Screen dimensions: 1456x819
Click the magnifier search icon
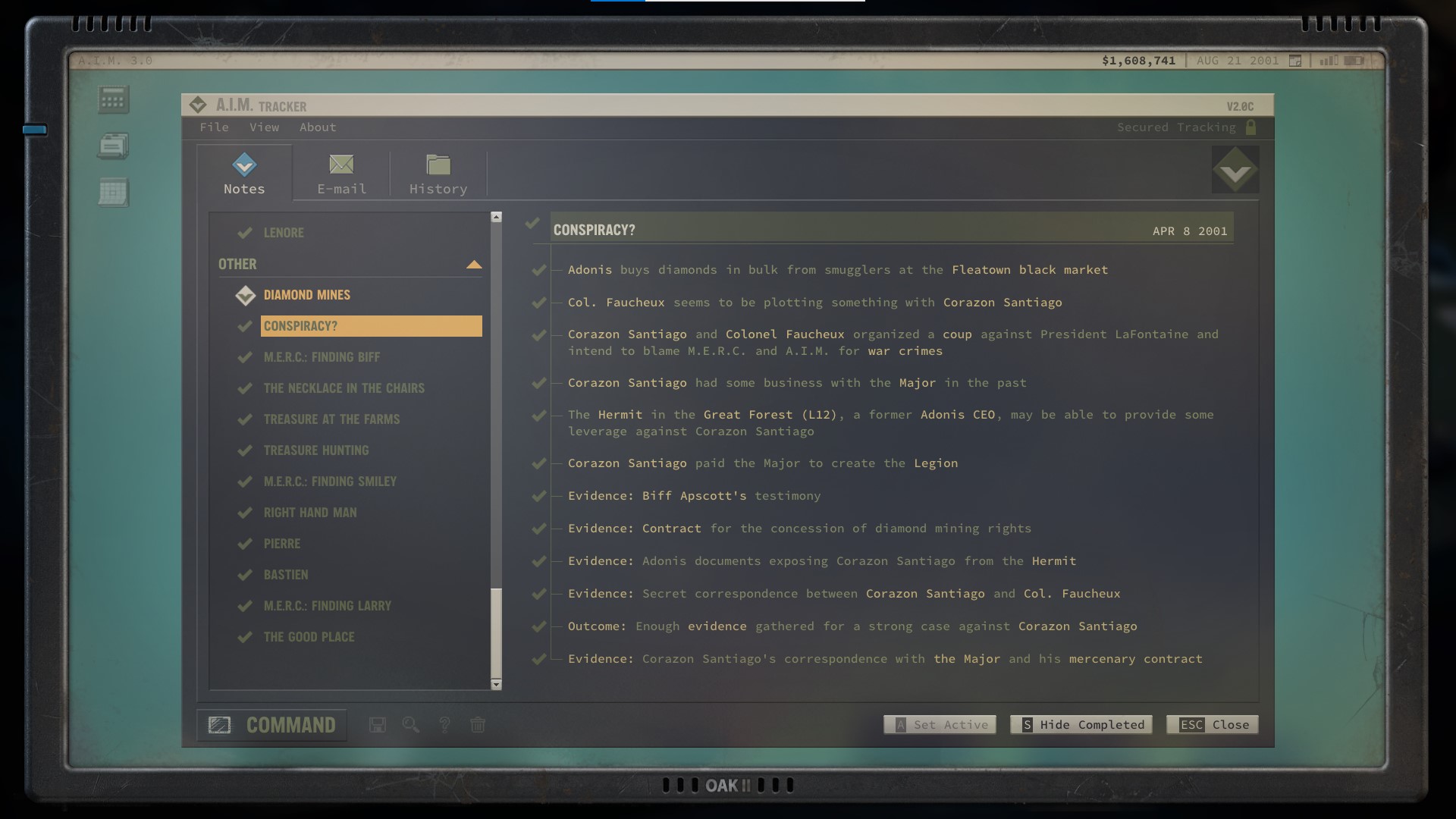[410, 725]
